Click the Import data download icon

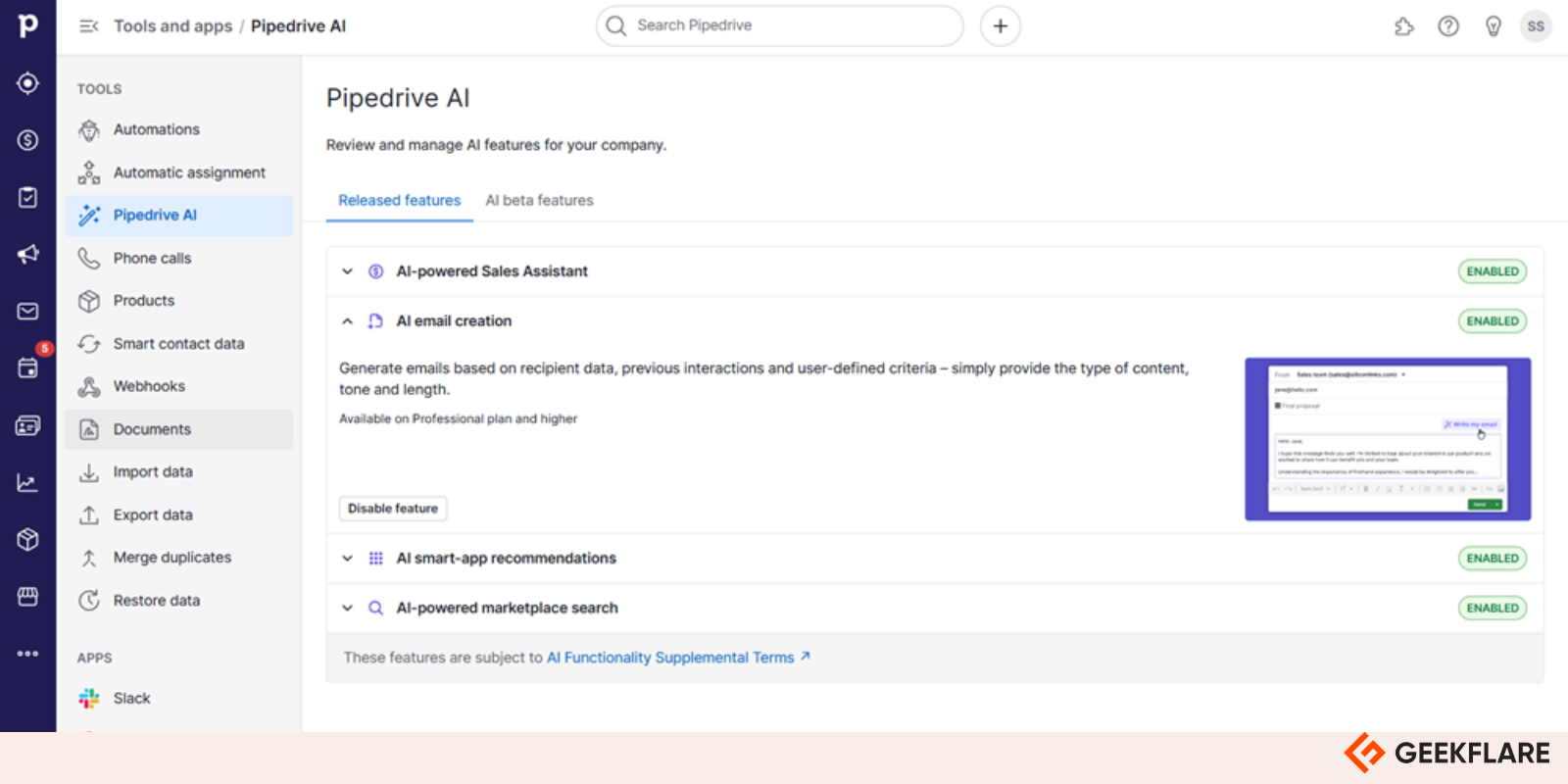point(89,472)
